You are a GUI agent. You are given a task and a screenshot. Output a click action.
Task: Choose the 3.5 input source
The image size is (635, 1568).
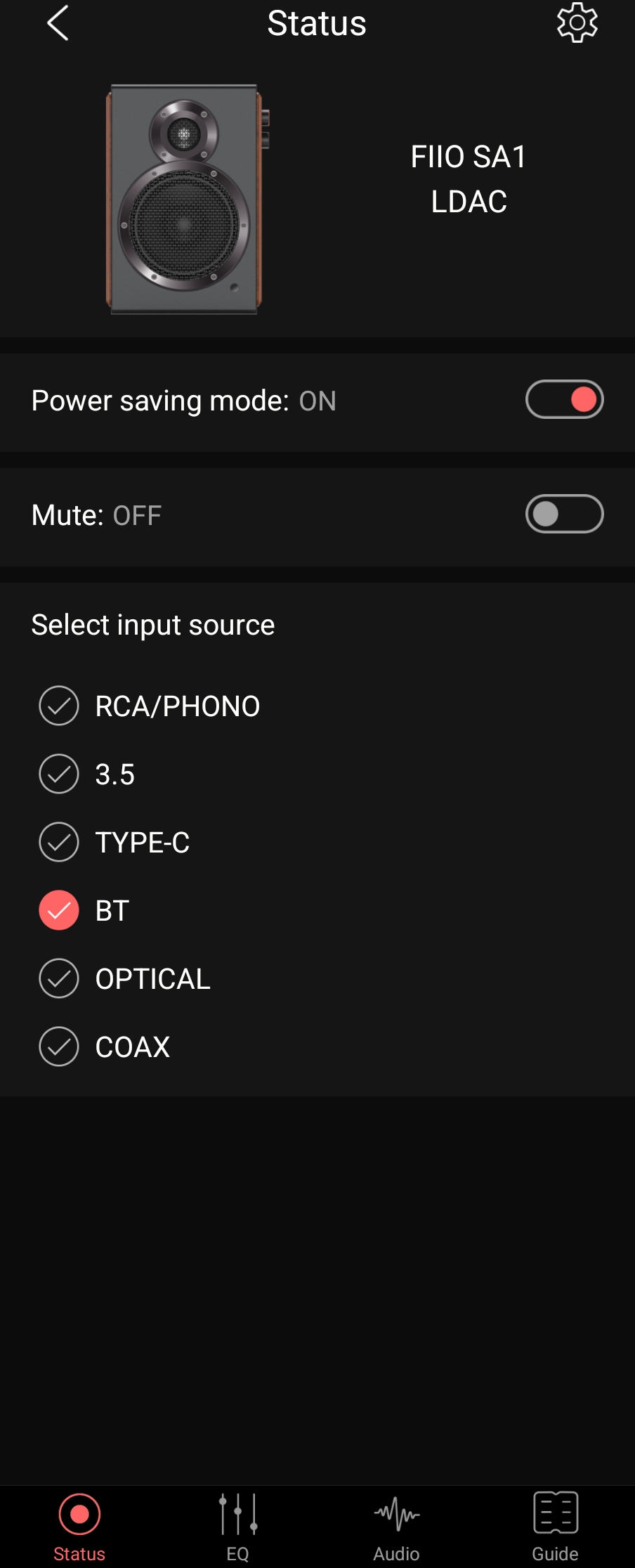pyautogui.click(x=59, y=774)
